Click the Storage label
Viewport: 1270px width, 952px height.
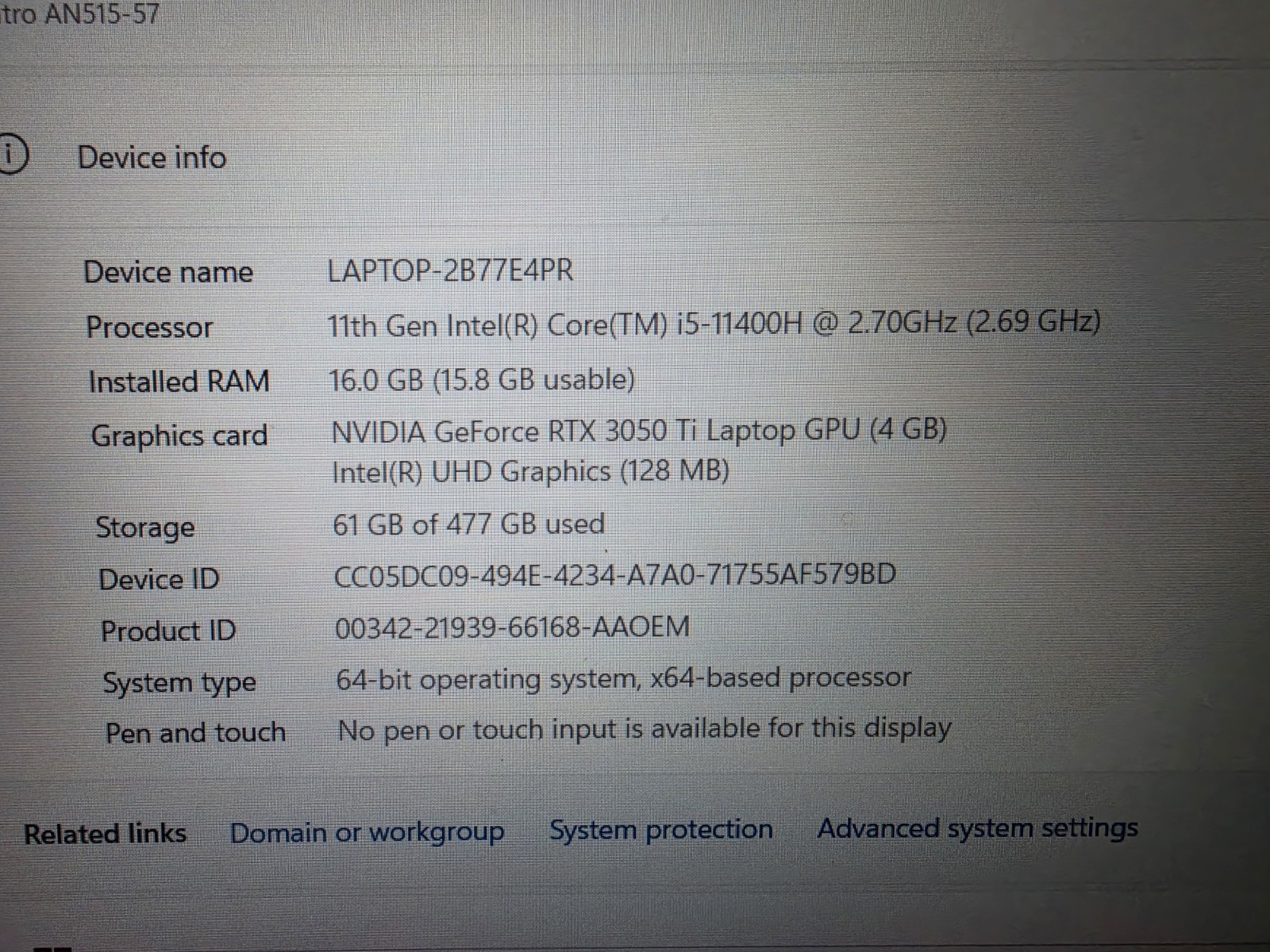coord(145,528)
